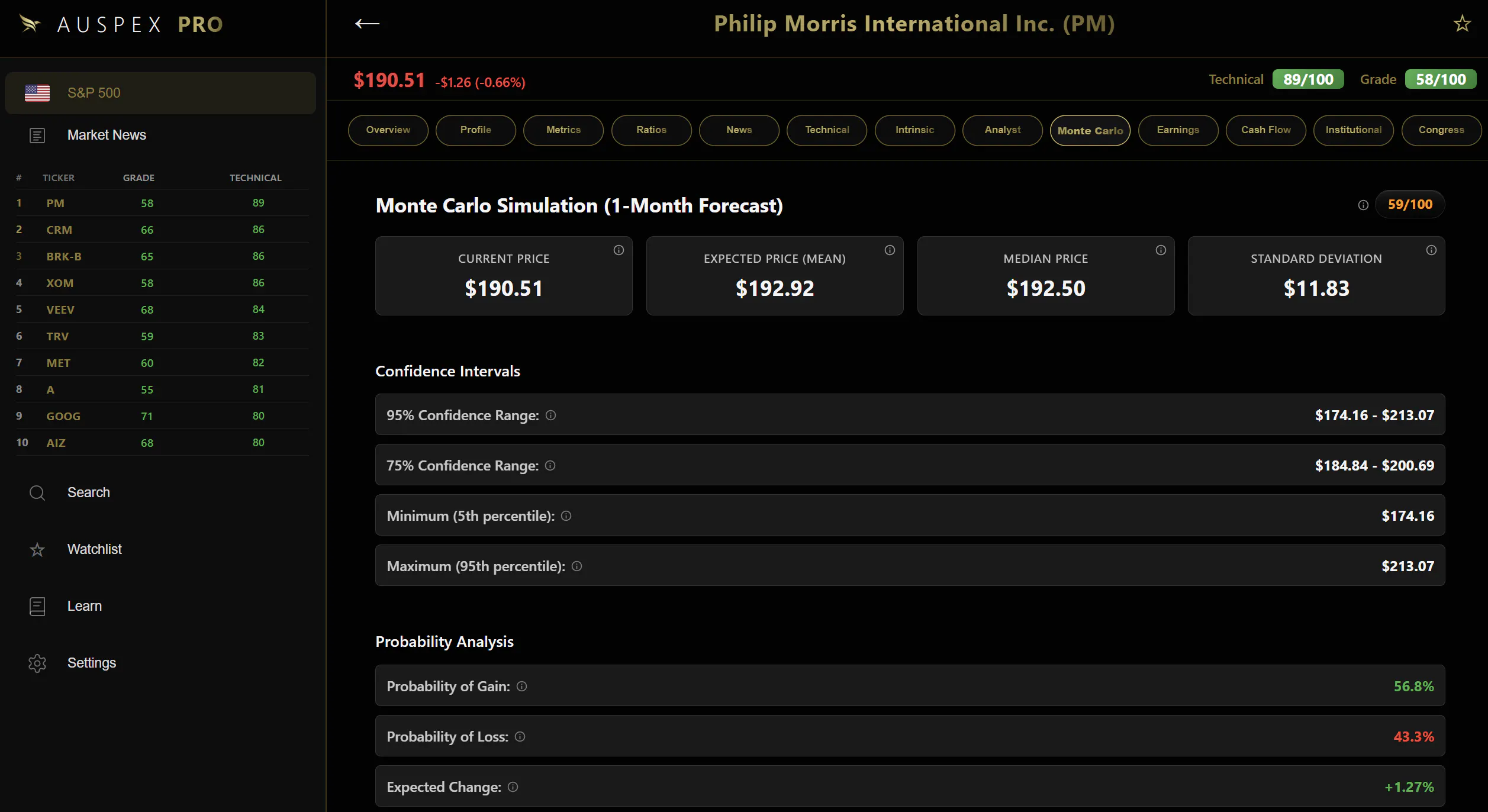Screen dimensions: 1488x812
Task: Click info icon for Probability of Loss
Action: pyautogui.click(x=520, y=737)
